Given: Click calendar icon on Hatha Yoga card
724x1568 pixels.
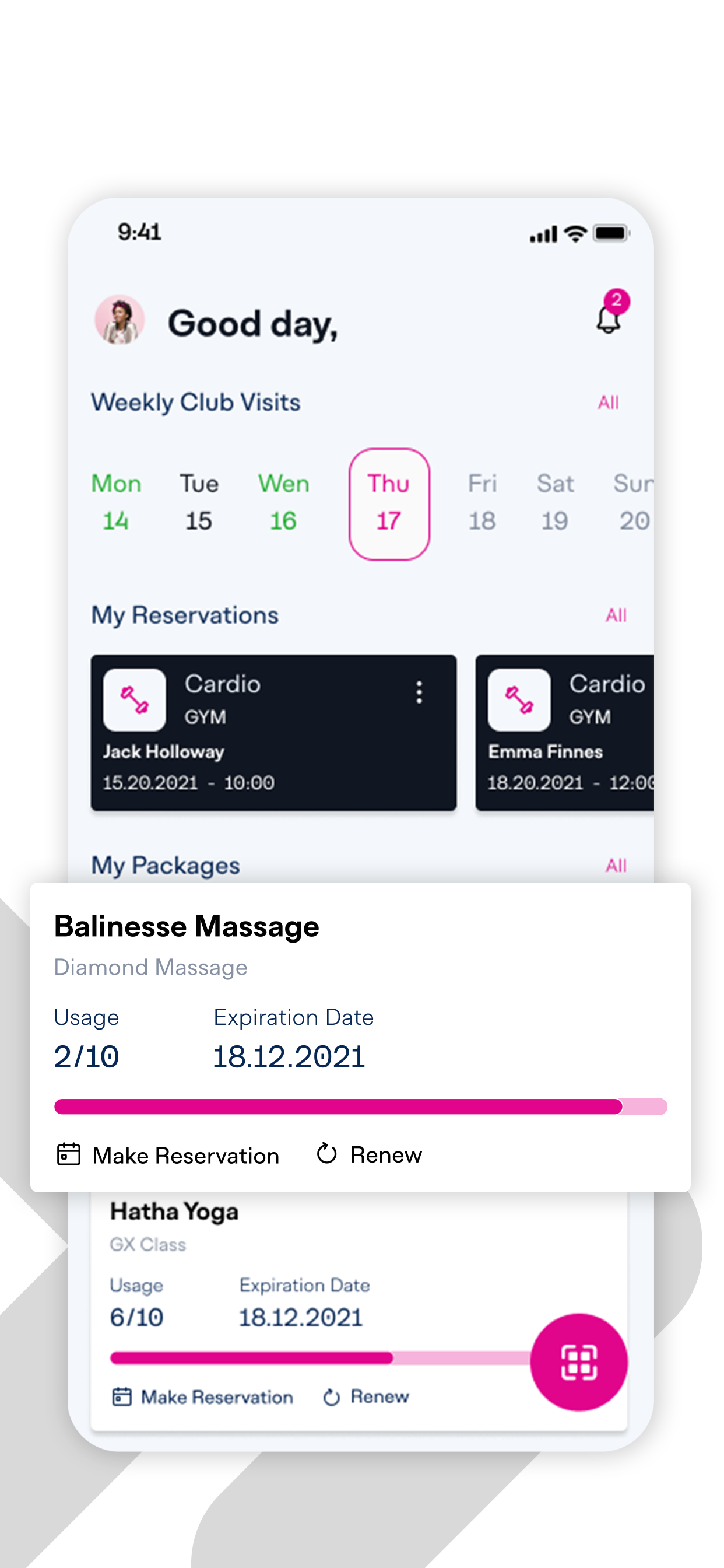Looking at the screenshot, I should click(x=122, y=1396).
